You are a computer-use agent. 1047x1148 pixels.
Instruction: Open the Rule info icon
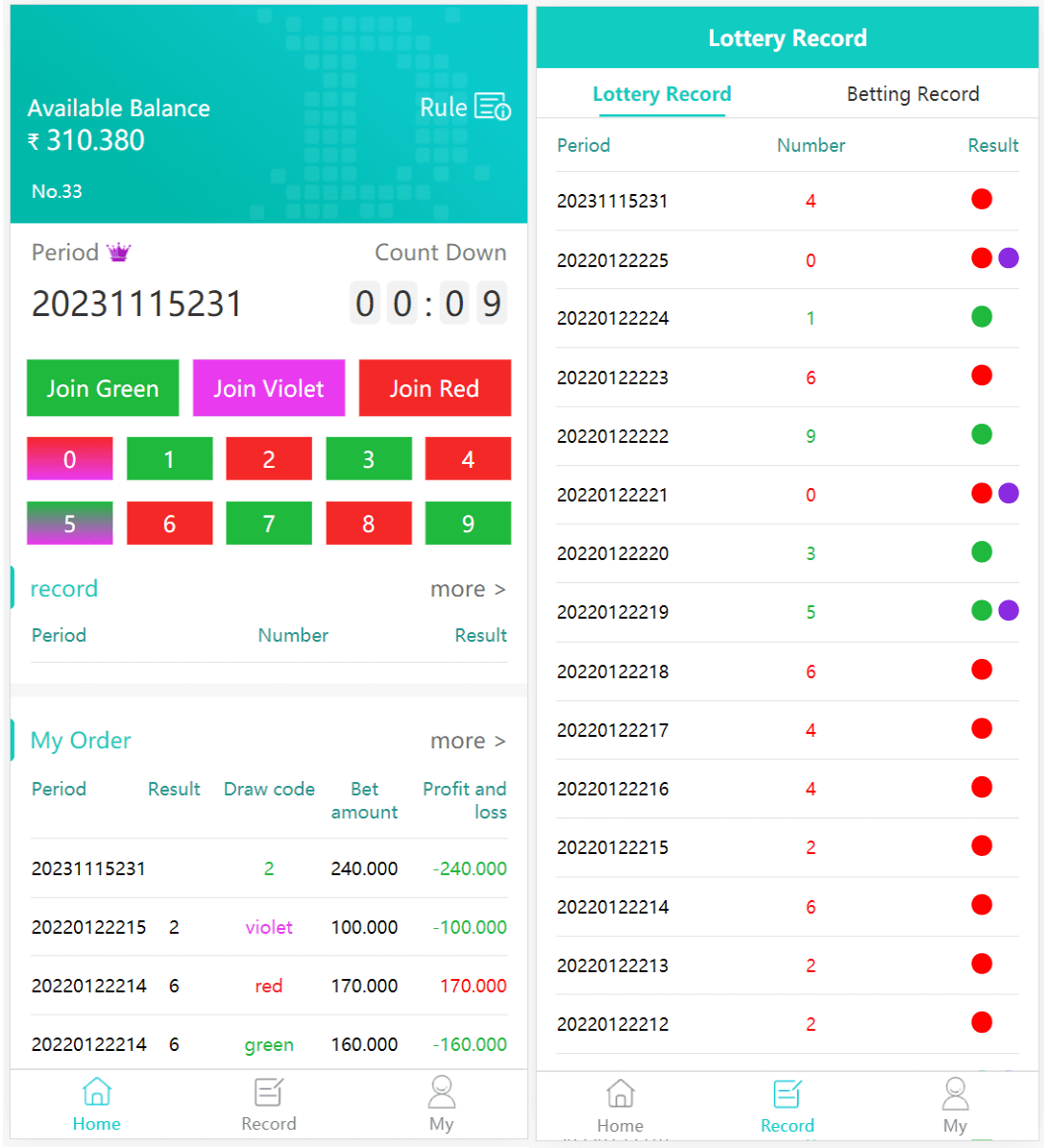tap(493, 107)
